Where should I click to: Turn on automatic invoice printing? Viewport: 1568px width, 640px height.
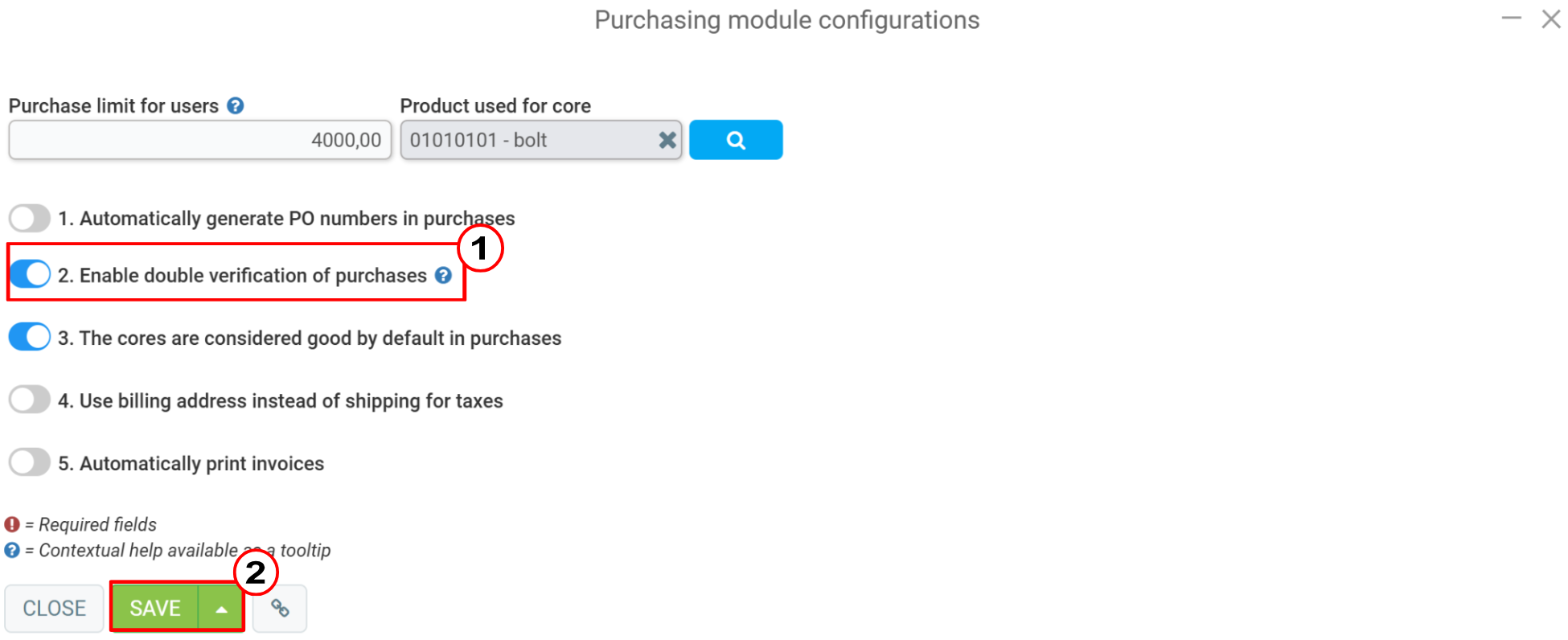(29, 462)
